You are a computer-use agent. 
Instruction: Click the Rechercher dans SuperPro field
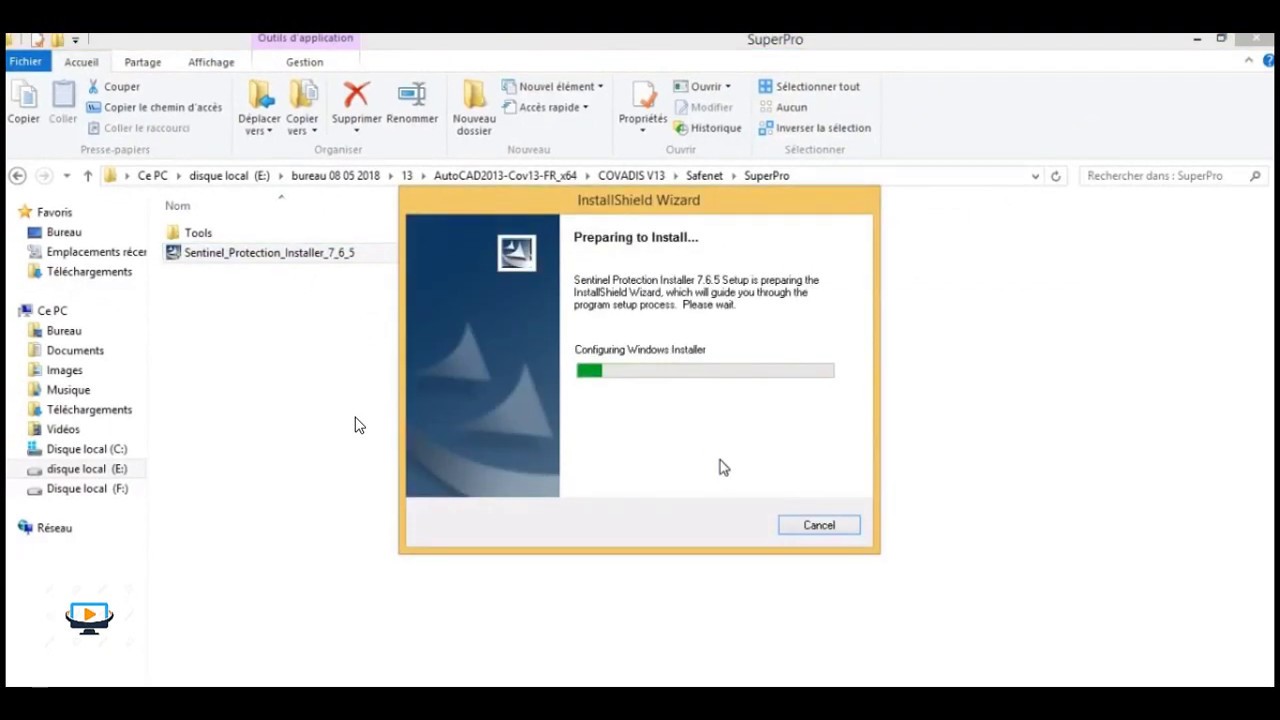(1173, 176)
